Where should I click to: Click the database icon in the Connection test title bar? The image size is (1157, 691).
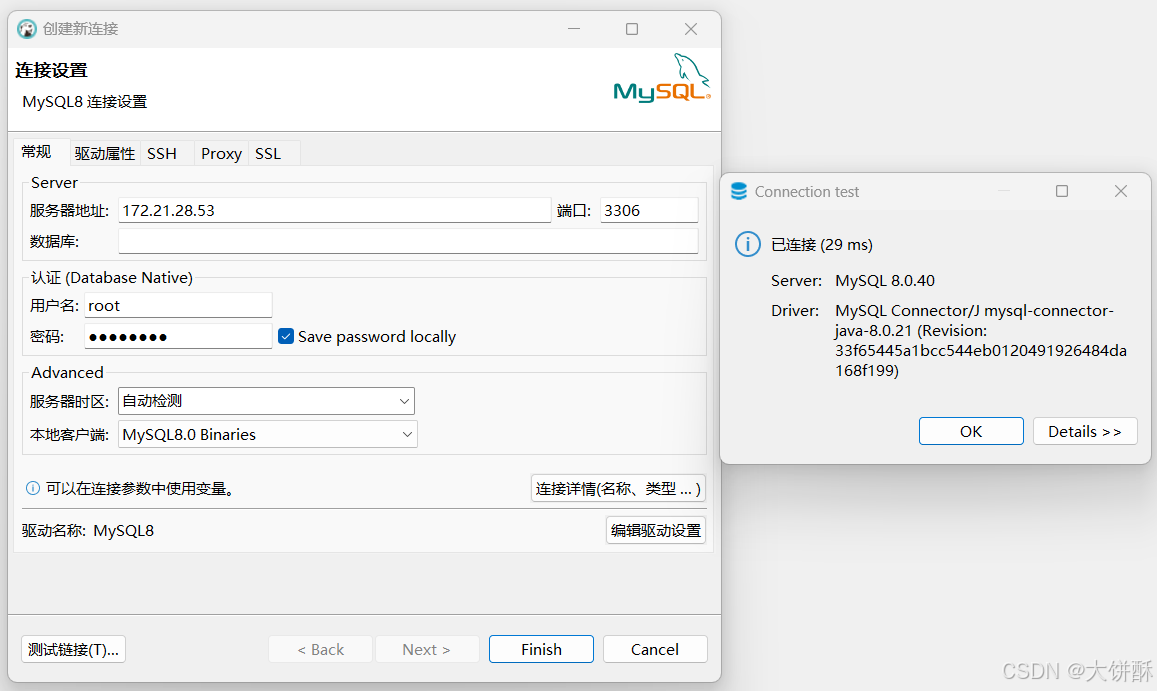(739, 191)
